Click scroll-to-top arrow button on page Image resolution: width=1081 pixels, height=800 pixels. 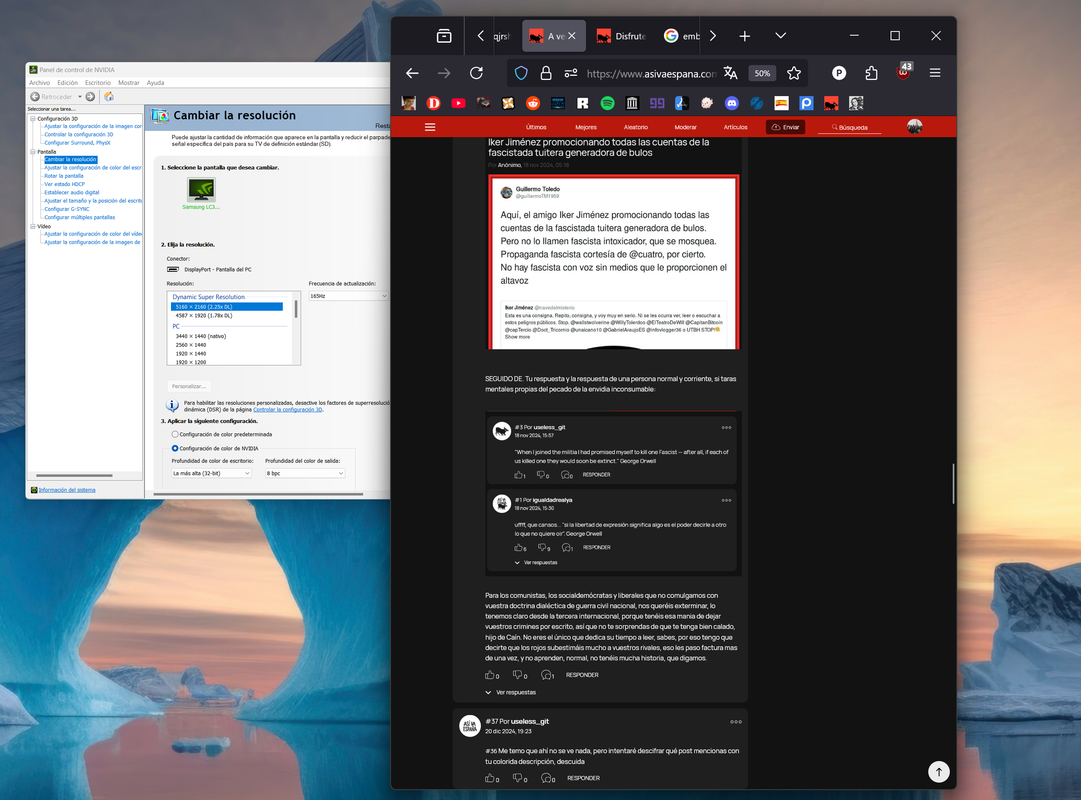(x=938, y=772)
